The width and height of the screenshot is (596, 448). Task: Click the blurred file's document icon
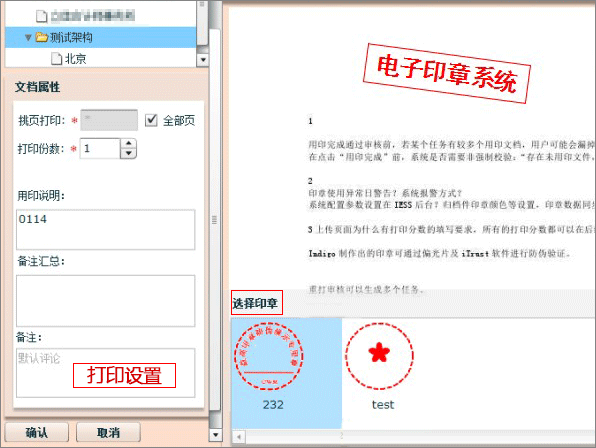click(41, 16)
